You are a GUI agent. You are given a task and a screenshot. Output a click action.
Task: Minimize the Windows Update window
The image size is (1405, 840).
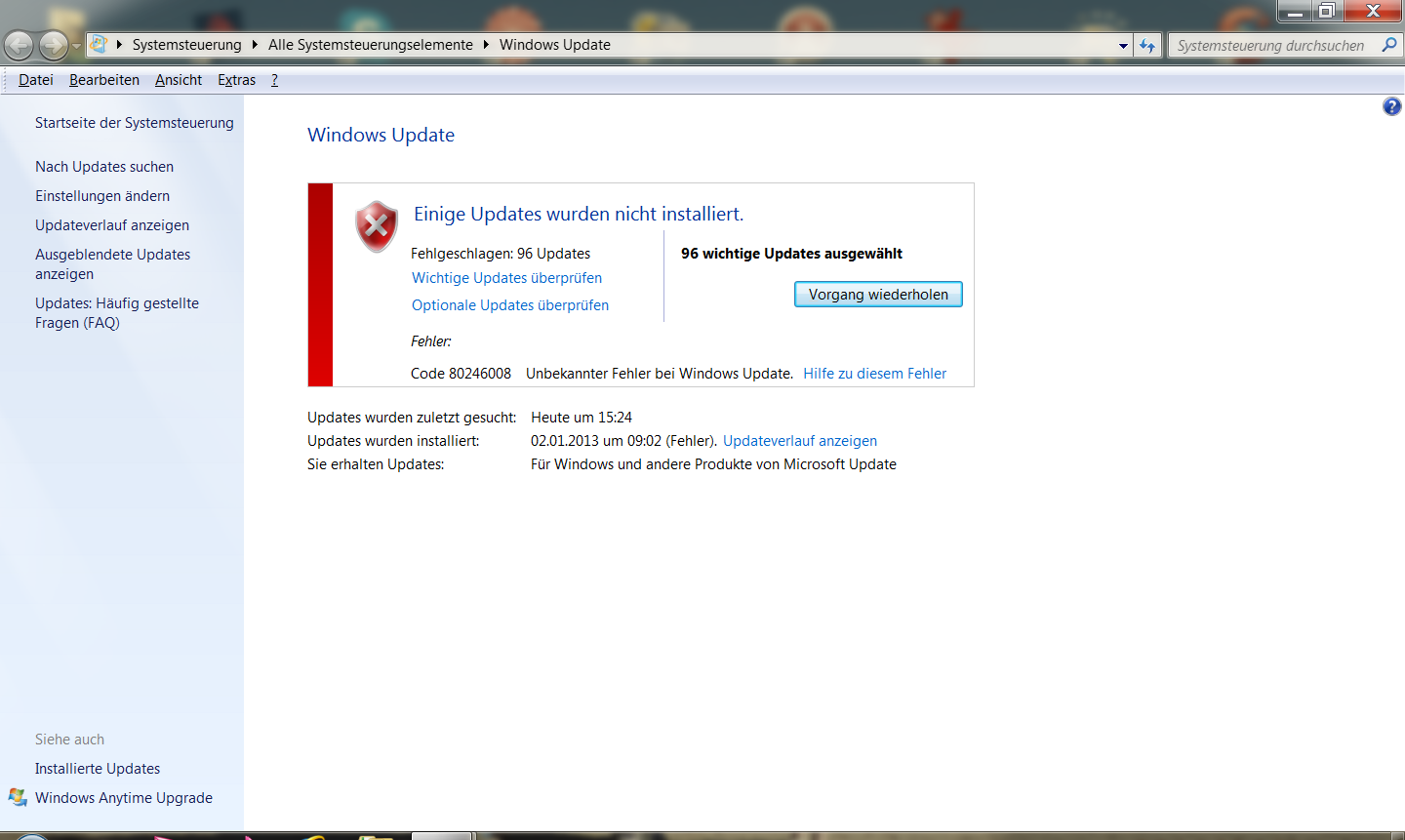pos(1294,11)
